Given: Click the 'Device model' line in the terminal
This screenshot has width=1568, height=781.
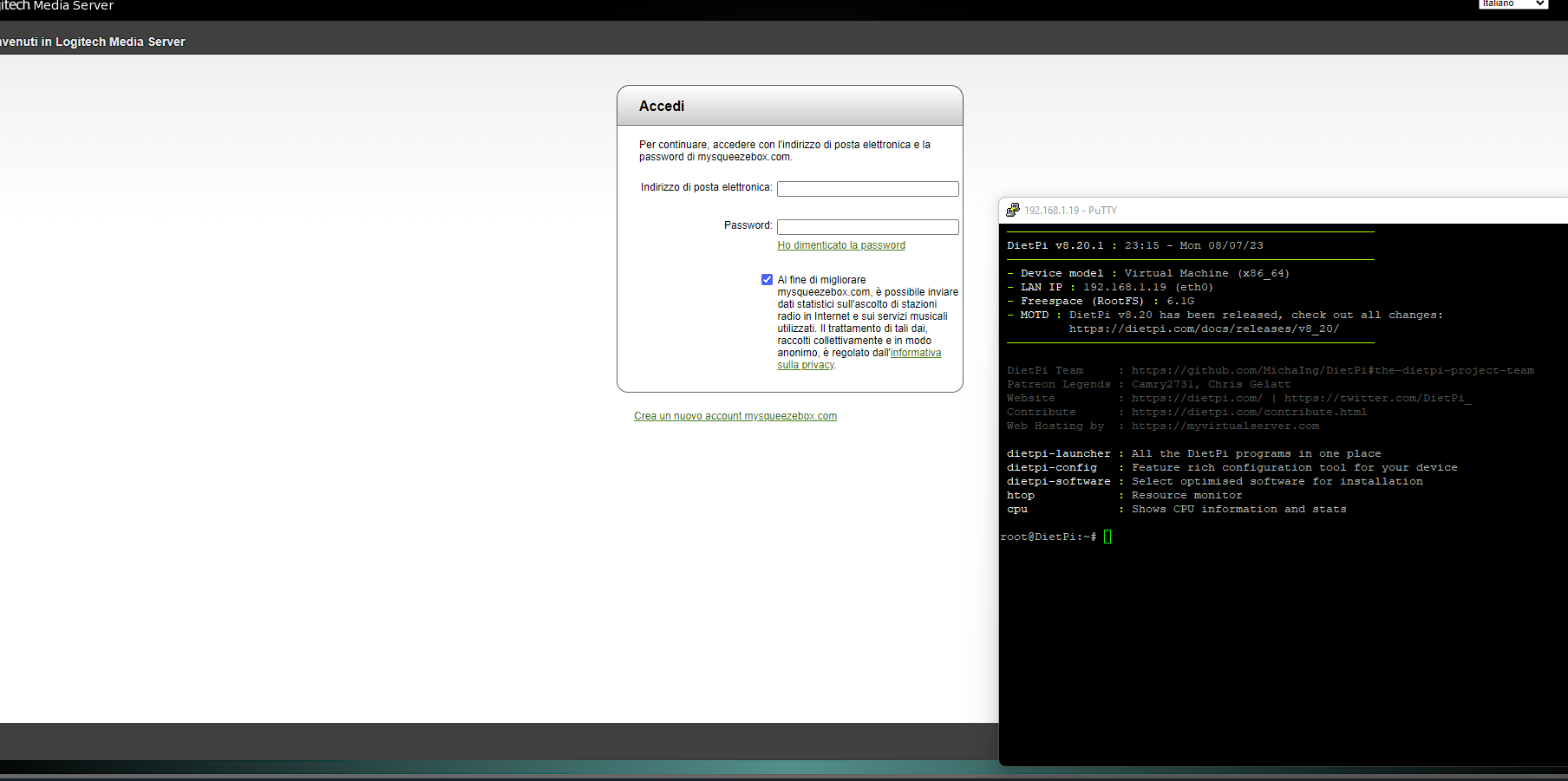Looking at the screenshot, I should click(x=1148, y=273).
